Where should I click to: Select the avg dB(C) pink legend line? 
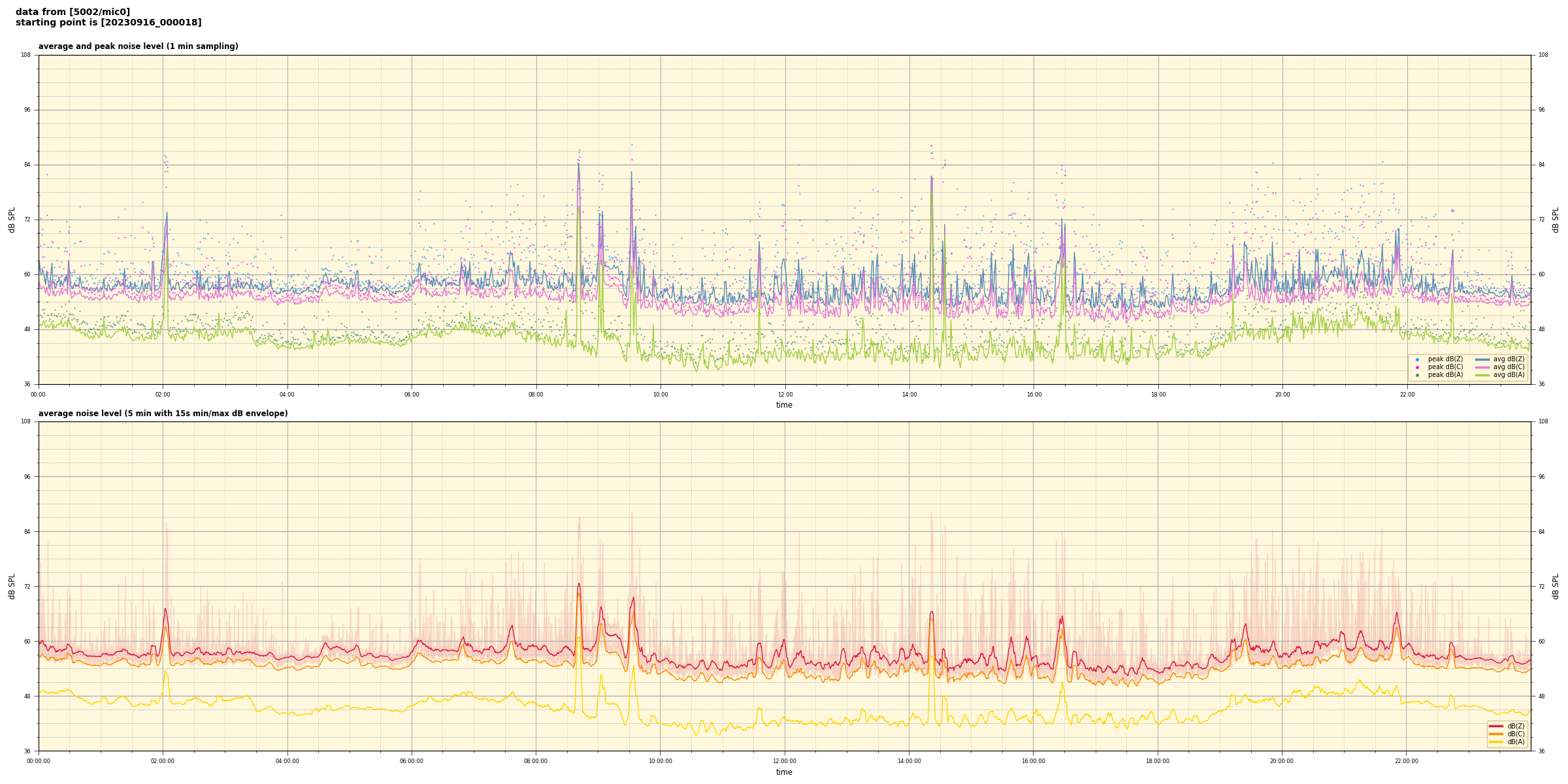[x=1482, y=367]
